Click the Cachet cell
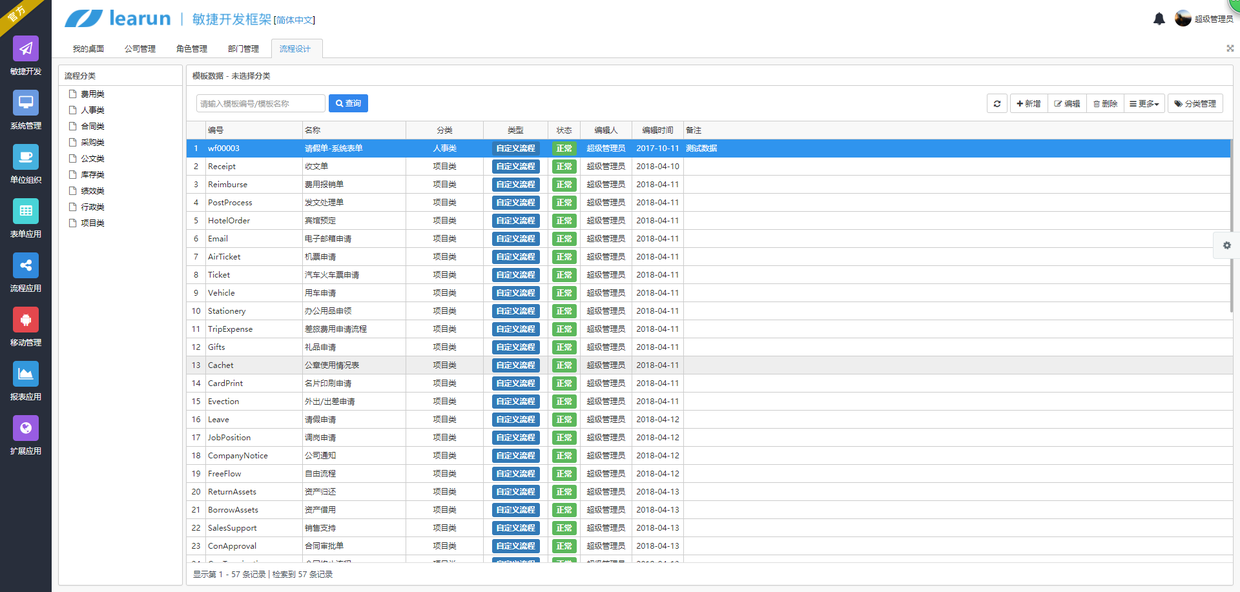 (x=253, y=365)
